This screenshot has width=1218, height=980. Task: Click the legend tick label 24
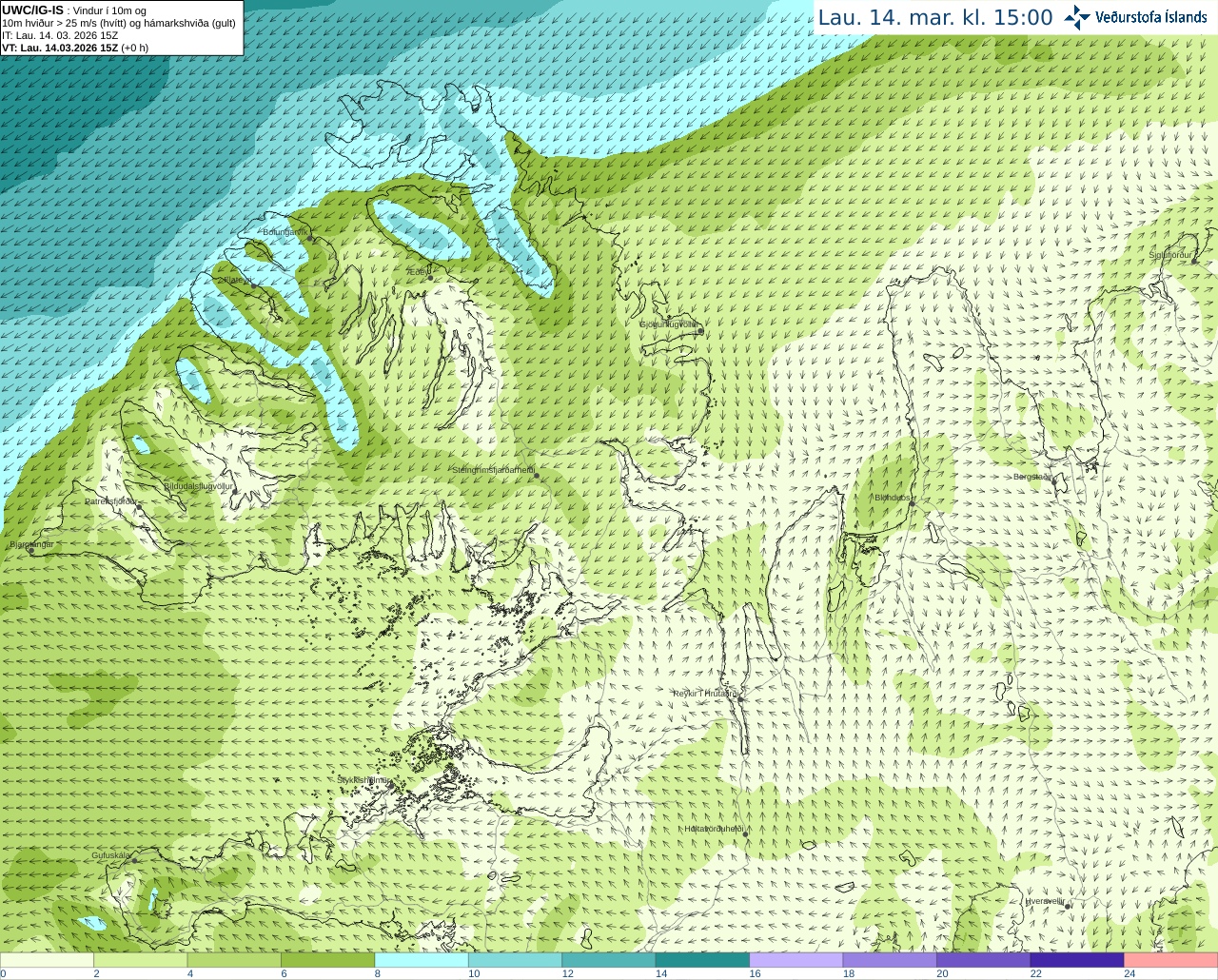(1130, 973)
